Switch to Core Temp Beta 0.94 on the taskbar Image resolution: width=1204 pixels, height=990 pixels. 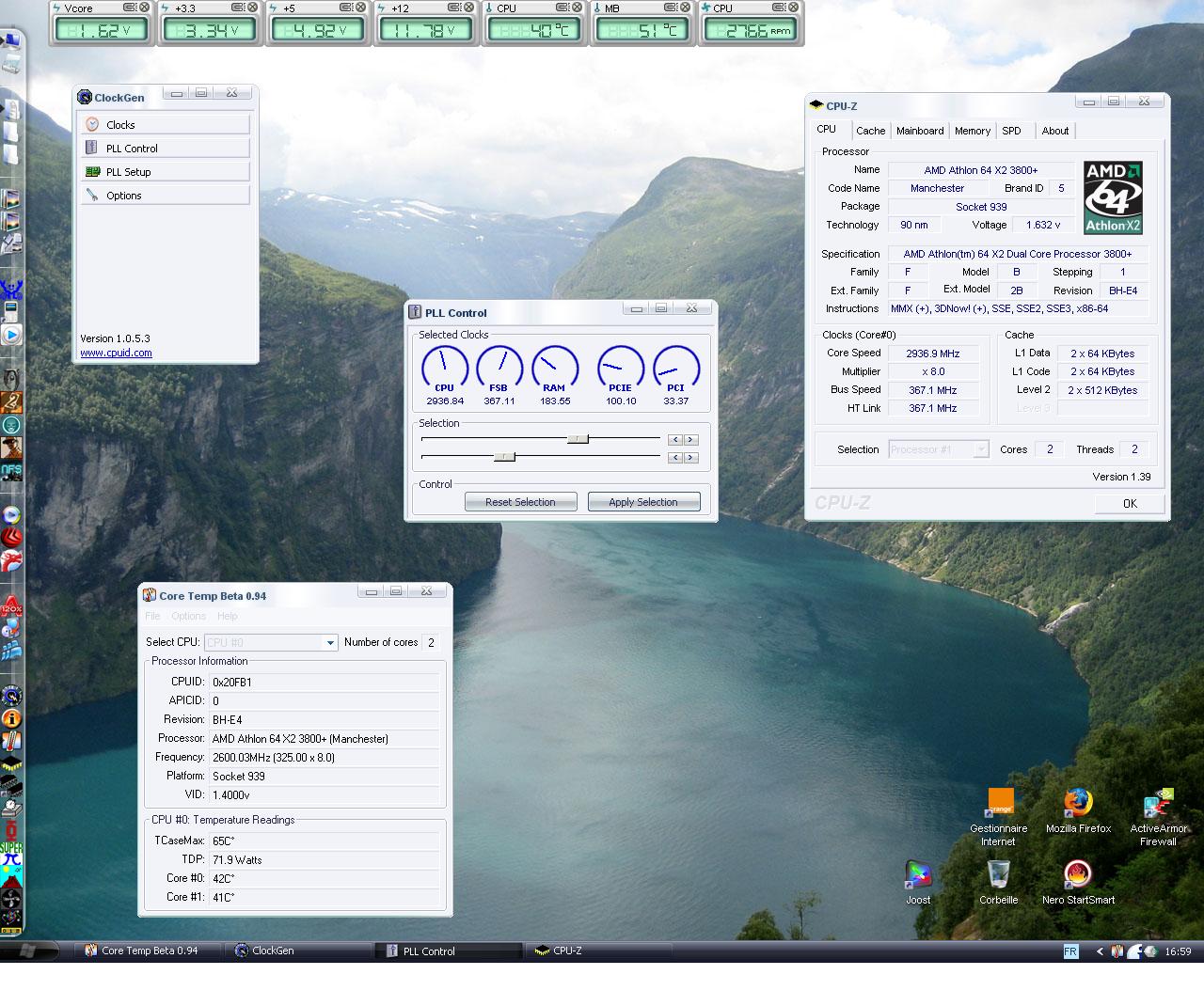[148, 951]
